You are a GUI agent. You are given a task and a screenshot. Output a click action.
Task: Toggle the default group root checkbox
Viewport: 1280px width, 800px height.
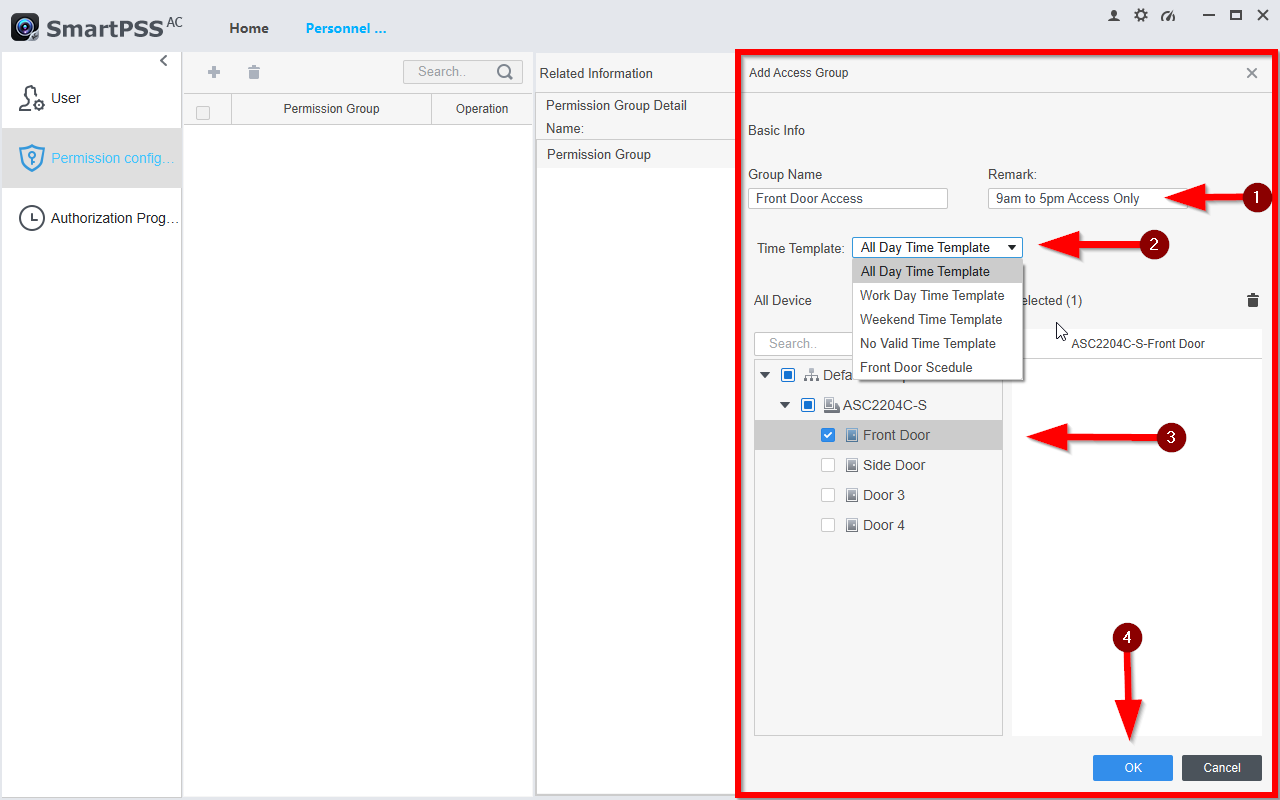[x=788, y=375]
